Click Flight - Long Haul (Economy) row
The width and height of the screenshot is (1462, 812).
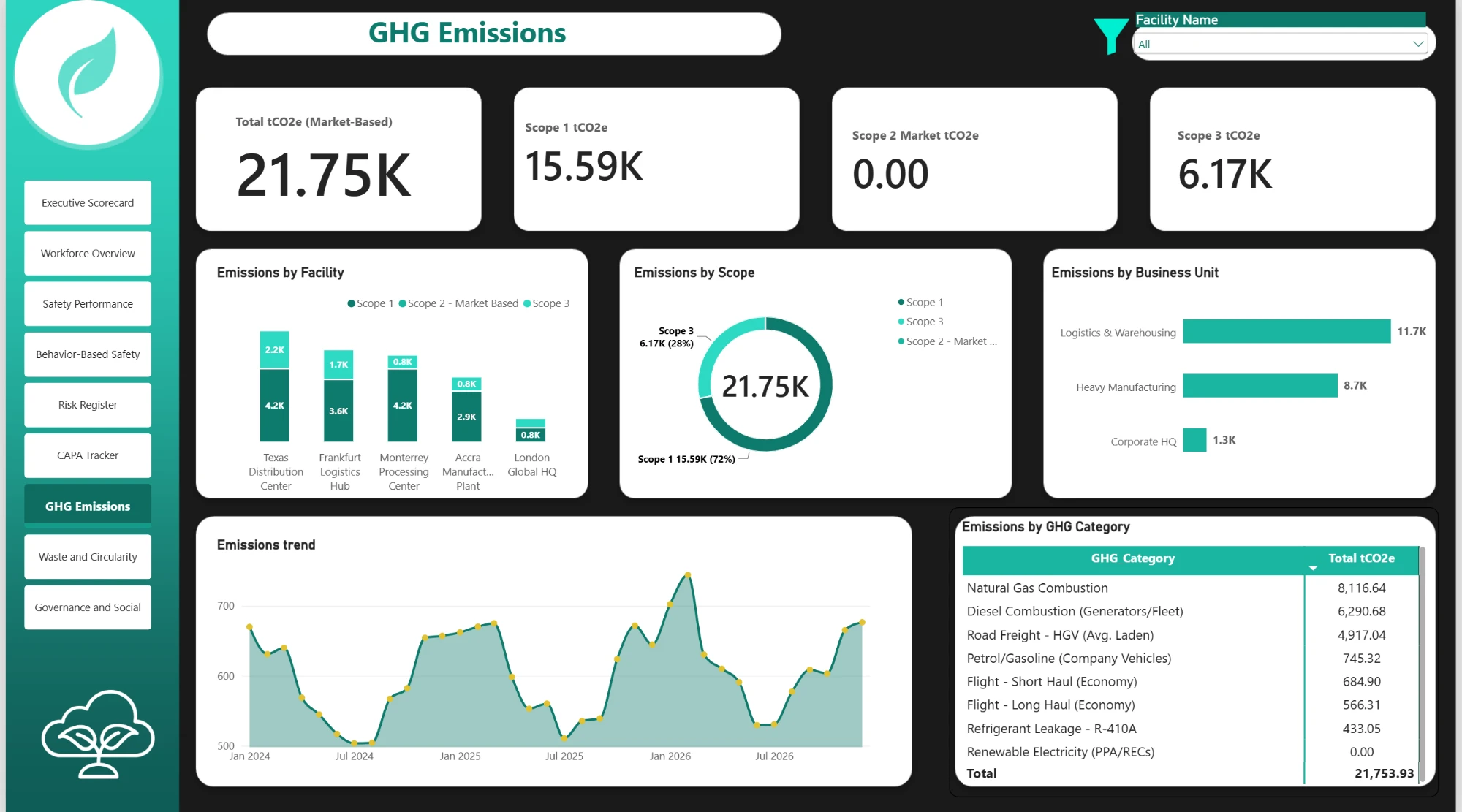(x=1190, y=705)
